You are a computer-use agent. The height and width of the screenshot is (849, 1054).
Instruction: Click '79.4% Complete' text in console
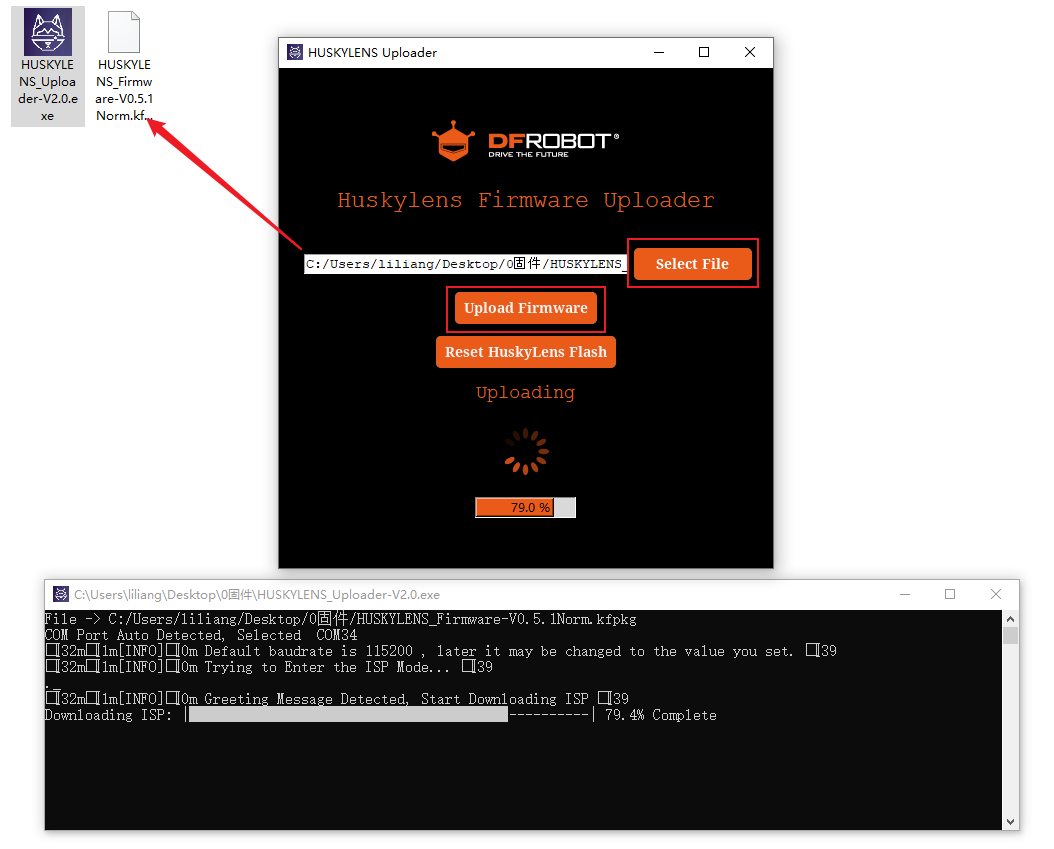[x=661, y=715]
